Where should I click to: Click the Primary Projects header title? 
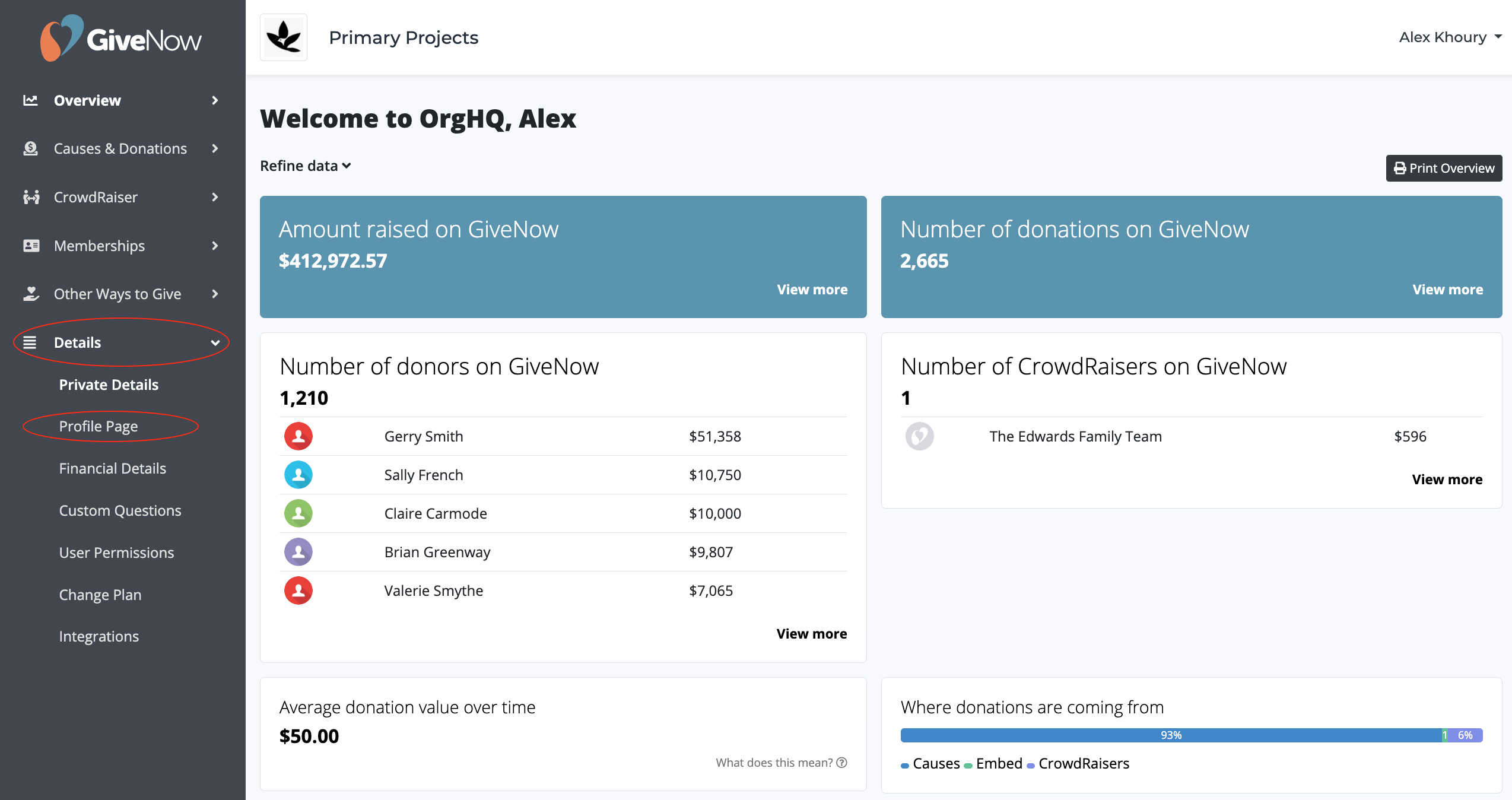(404, 37)
